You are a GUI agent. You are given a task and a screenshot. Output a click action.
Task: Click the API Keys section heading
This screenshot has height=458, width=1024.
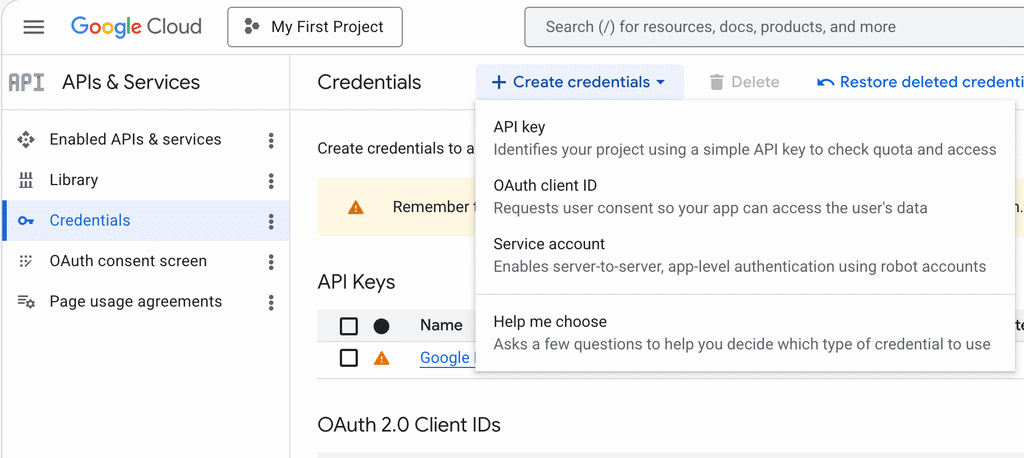coord(356,282)
